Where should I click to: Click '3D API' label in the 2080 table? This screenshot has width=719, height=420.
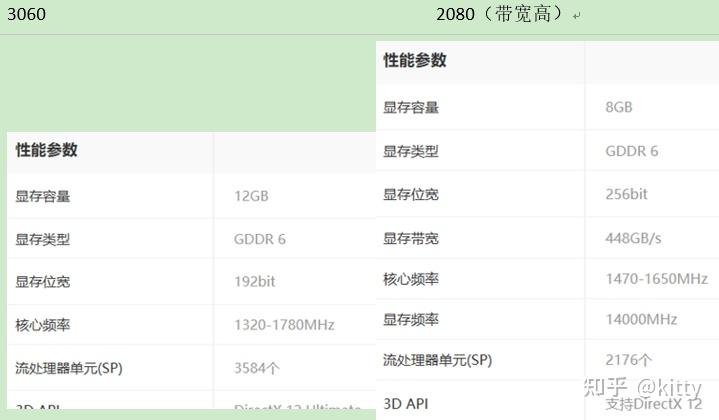(x=406, y=404)
